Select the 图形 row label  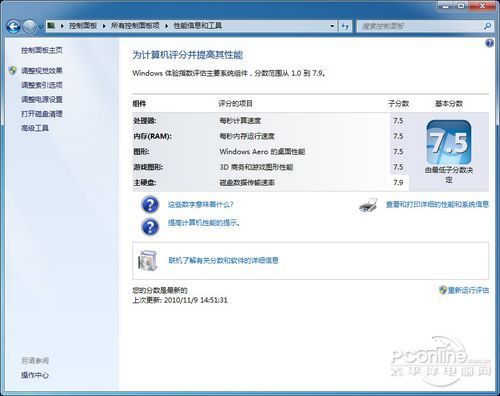(x=141, y=152)
